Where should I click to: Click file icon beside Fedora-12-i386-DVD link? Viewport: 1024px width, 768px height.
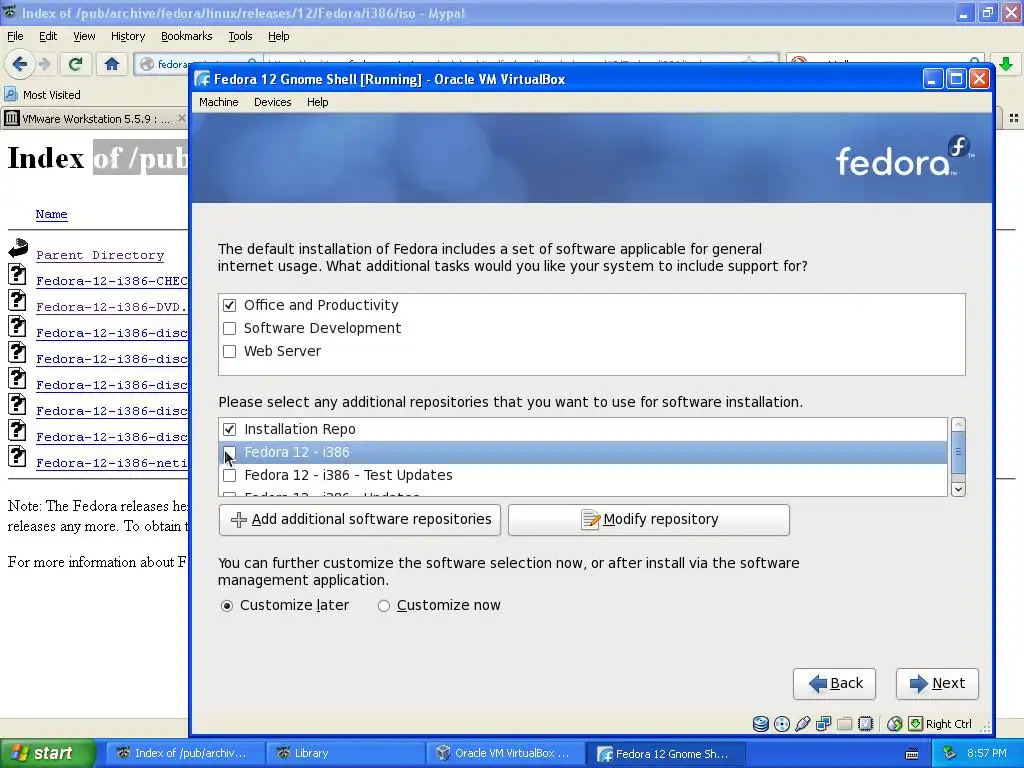[18, 300]
